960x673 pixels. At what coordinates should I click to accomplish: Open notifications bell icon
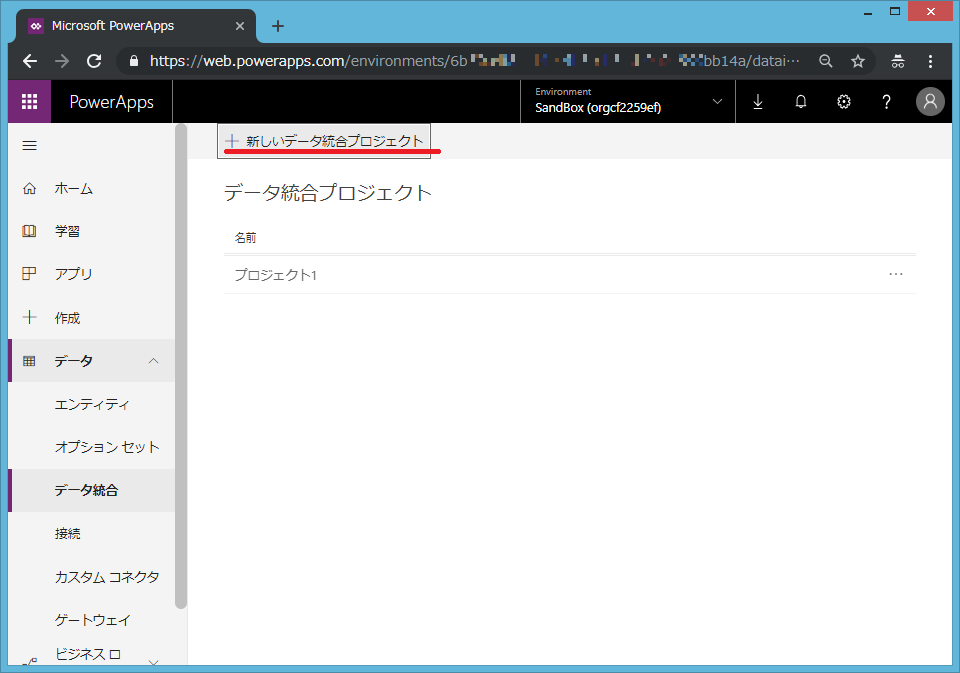pos(801,102)
